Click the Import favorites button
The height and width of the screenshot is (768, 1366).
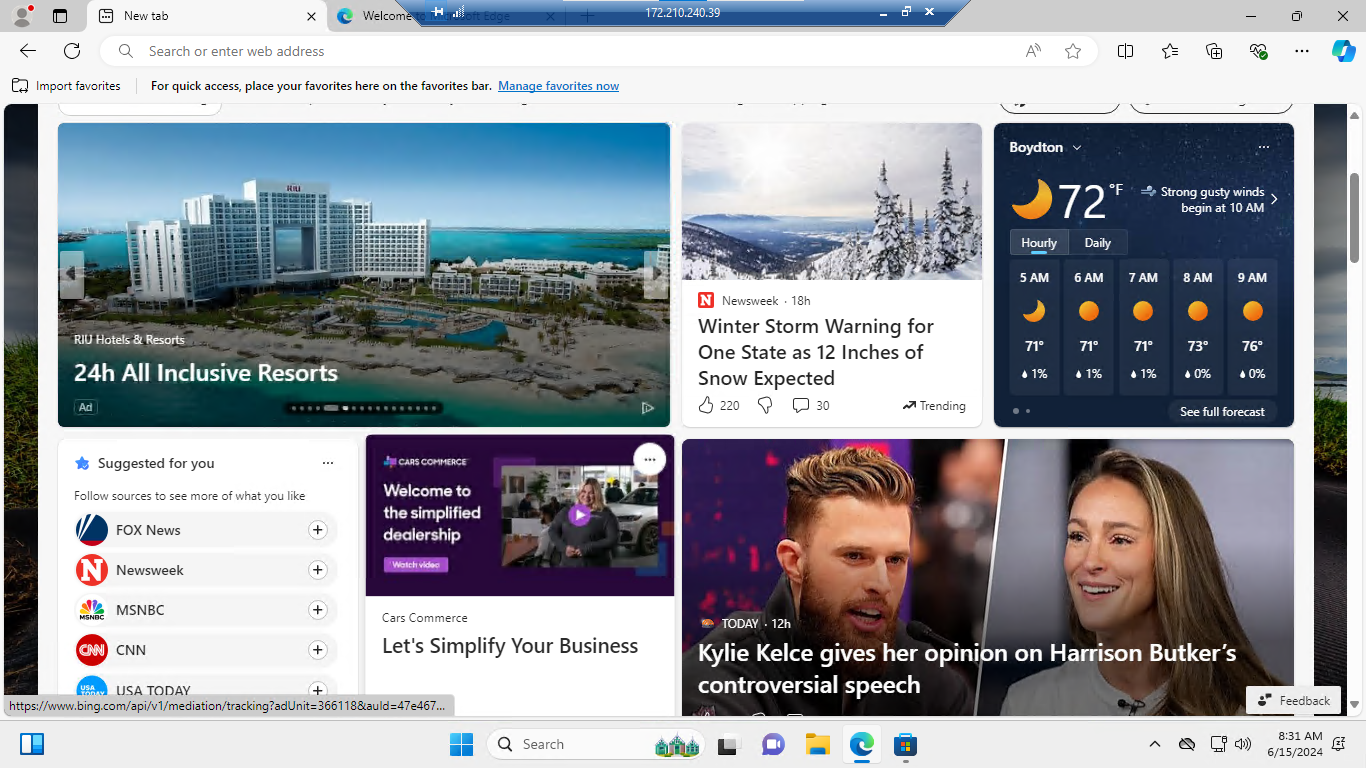66,86
